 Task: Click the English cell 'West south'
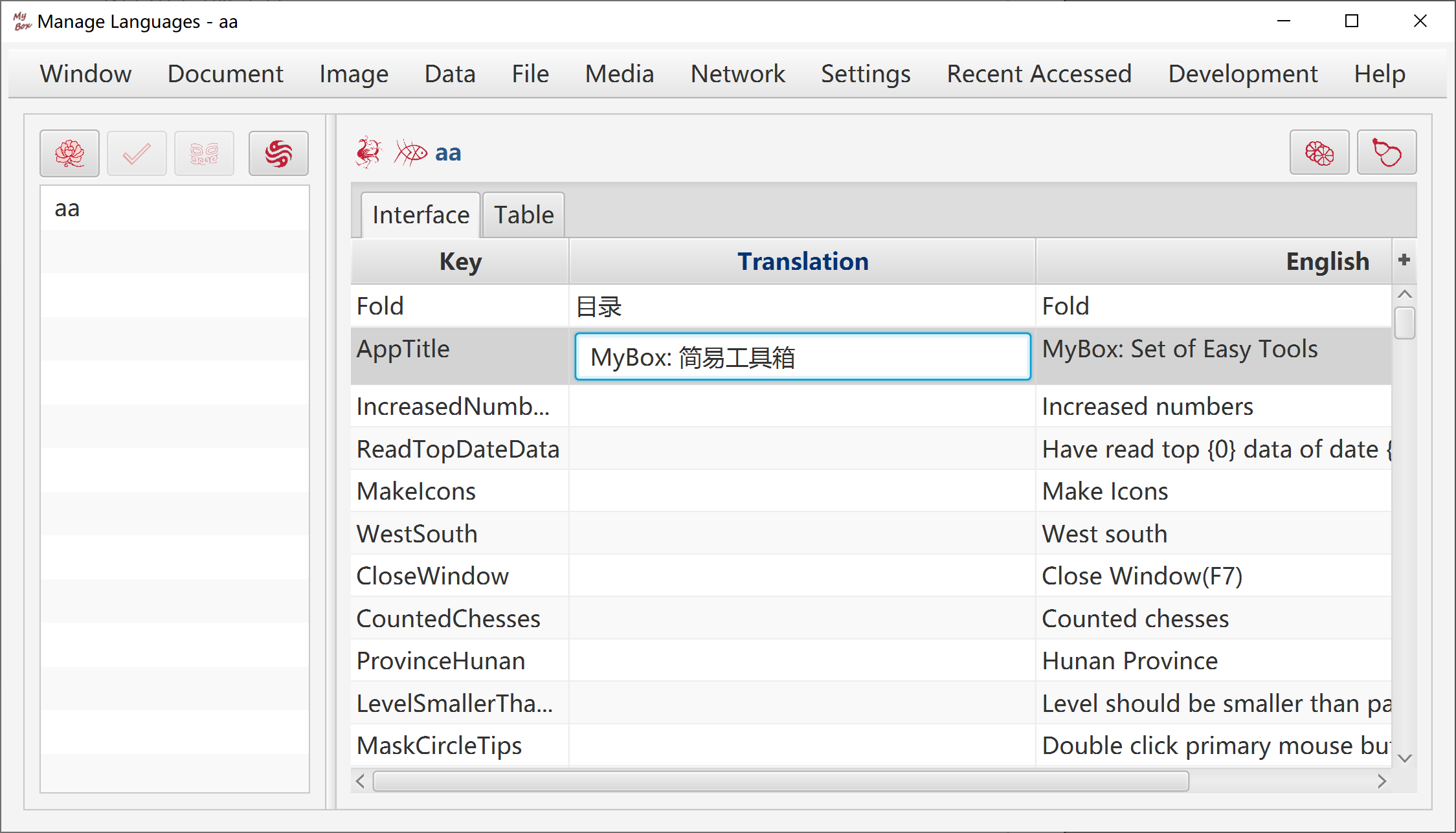(1214, 534)
